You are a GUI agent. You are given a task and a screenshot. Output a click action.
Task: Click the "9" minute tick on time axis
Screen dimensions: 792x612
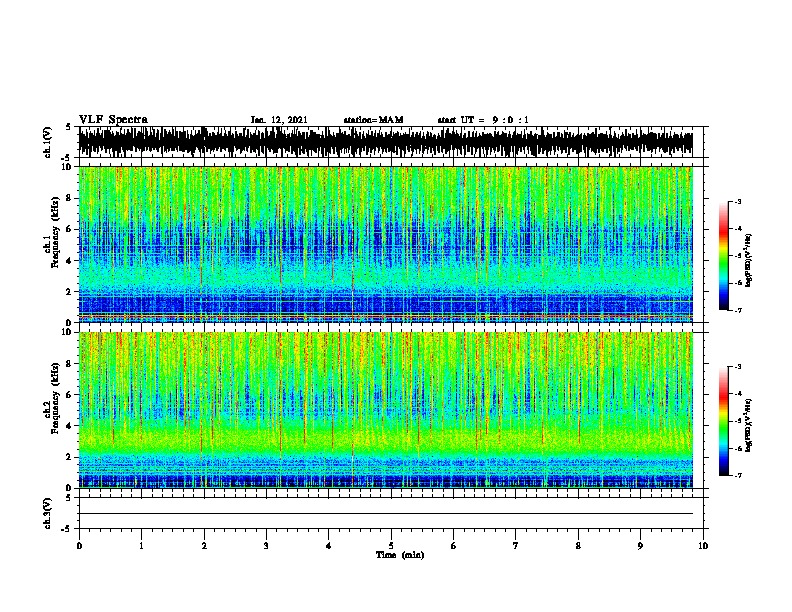tap(640, 546)
